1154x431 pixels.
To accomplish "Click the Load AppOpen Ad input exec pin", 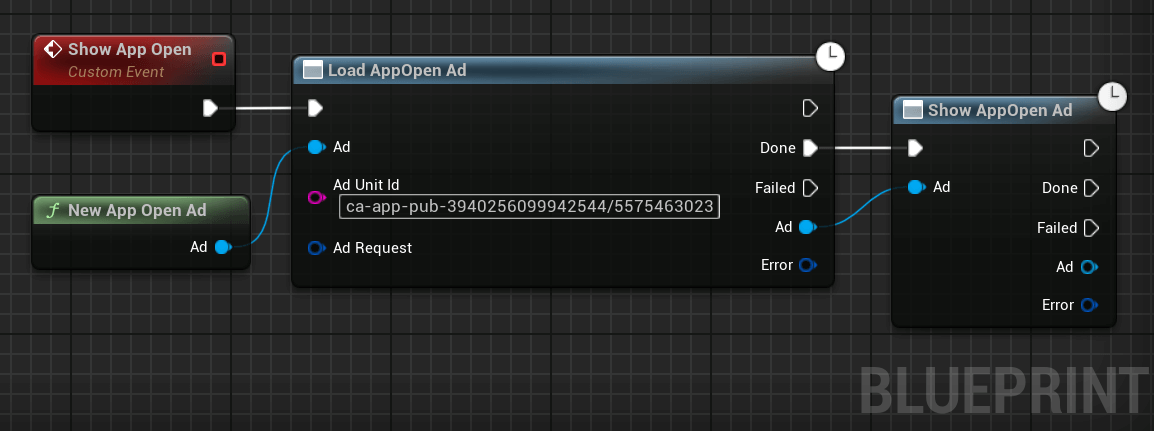I will (315, 109).
